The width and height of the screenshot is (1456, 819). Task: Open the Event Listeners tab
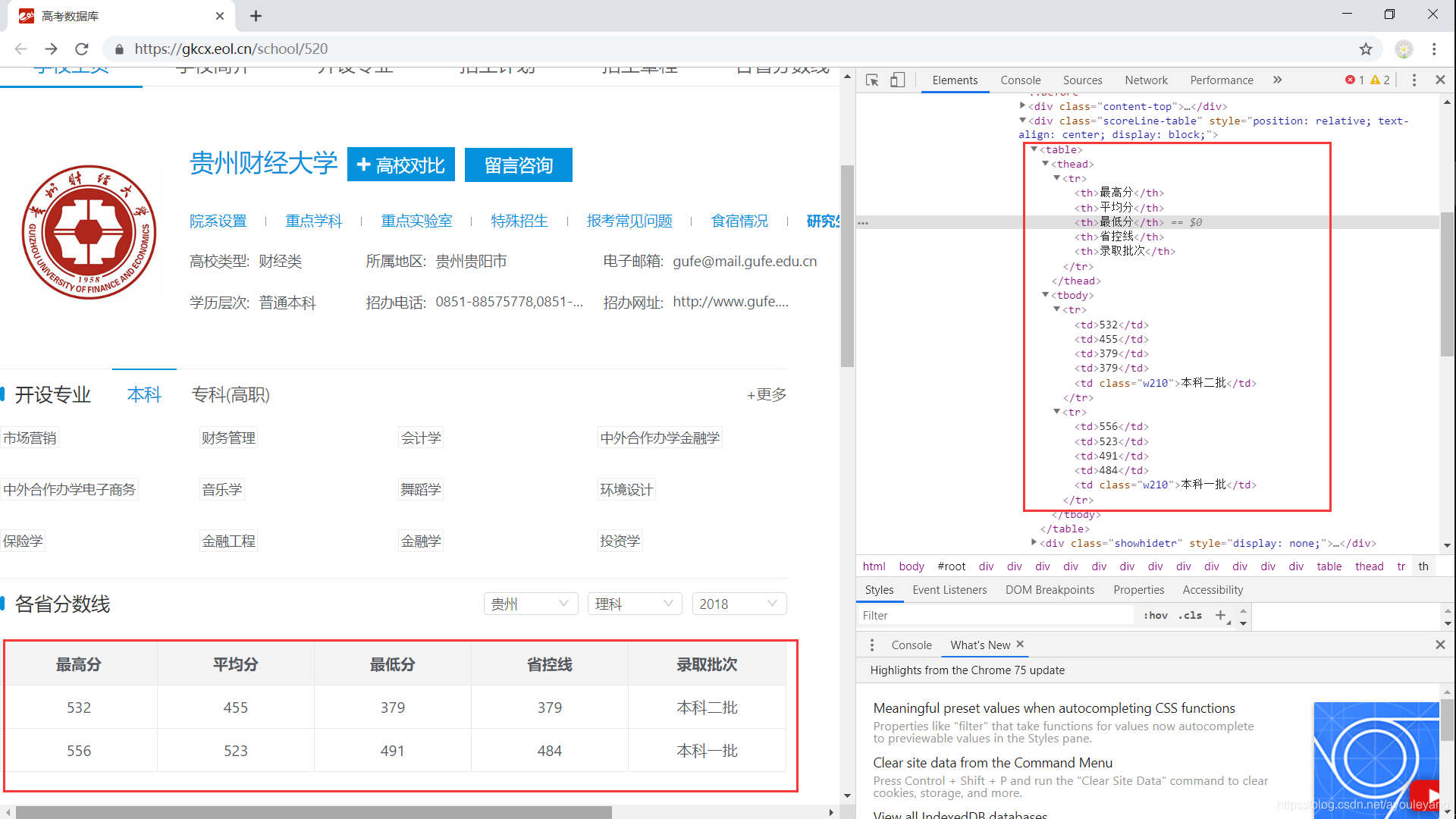coord(949,589)
